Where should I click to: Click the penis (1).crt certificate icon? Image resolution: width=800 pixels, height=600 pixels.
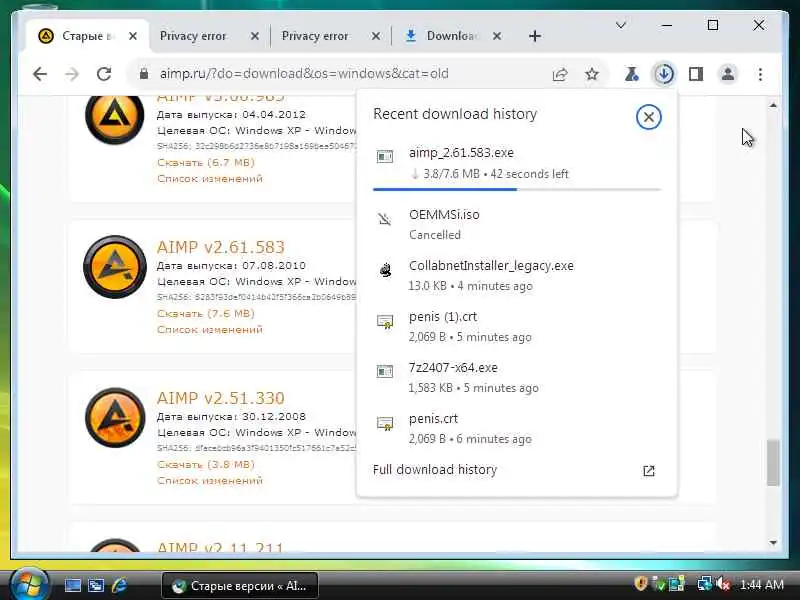click(385, 321)
